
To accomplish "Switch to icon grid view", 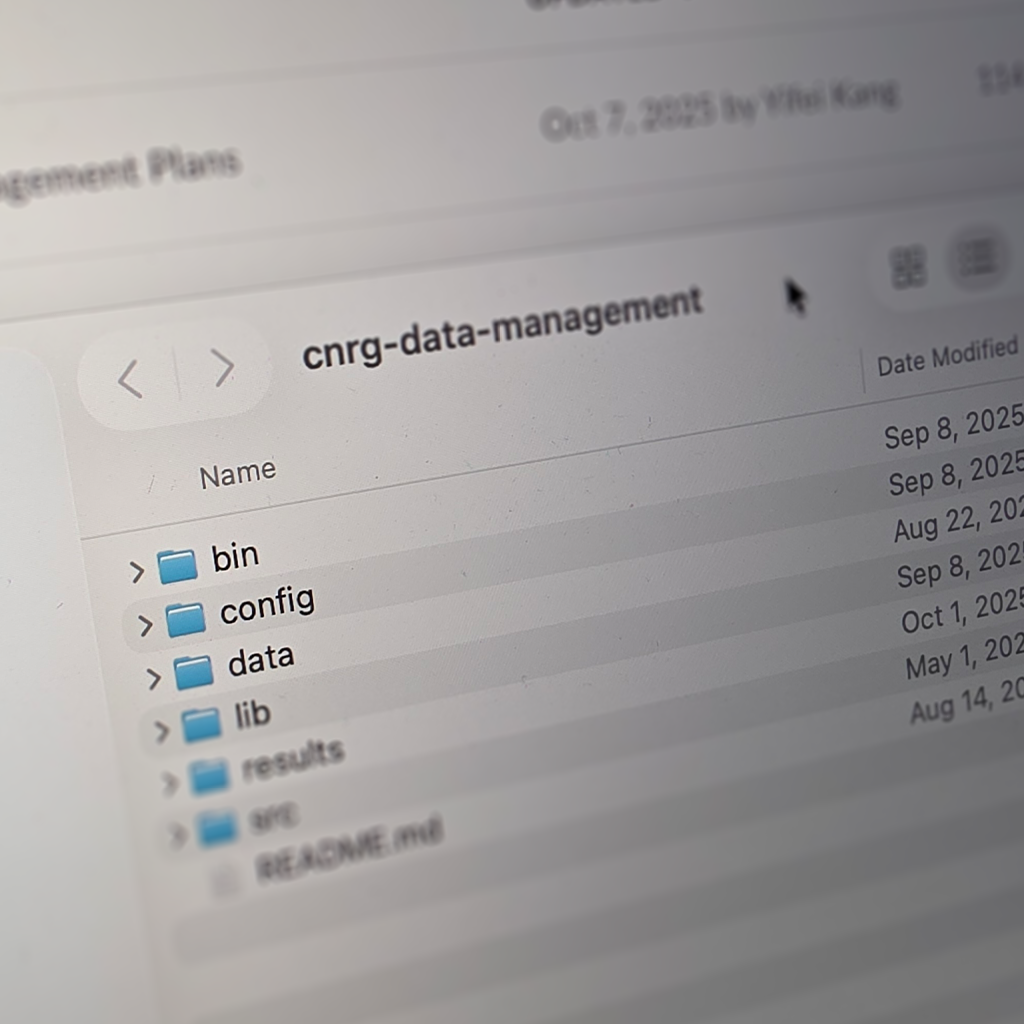I will click(x=908, y=267).
